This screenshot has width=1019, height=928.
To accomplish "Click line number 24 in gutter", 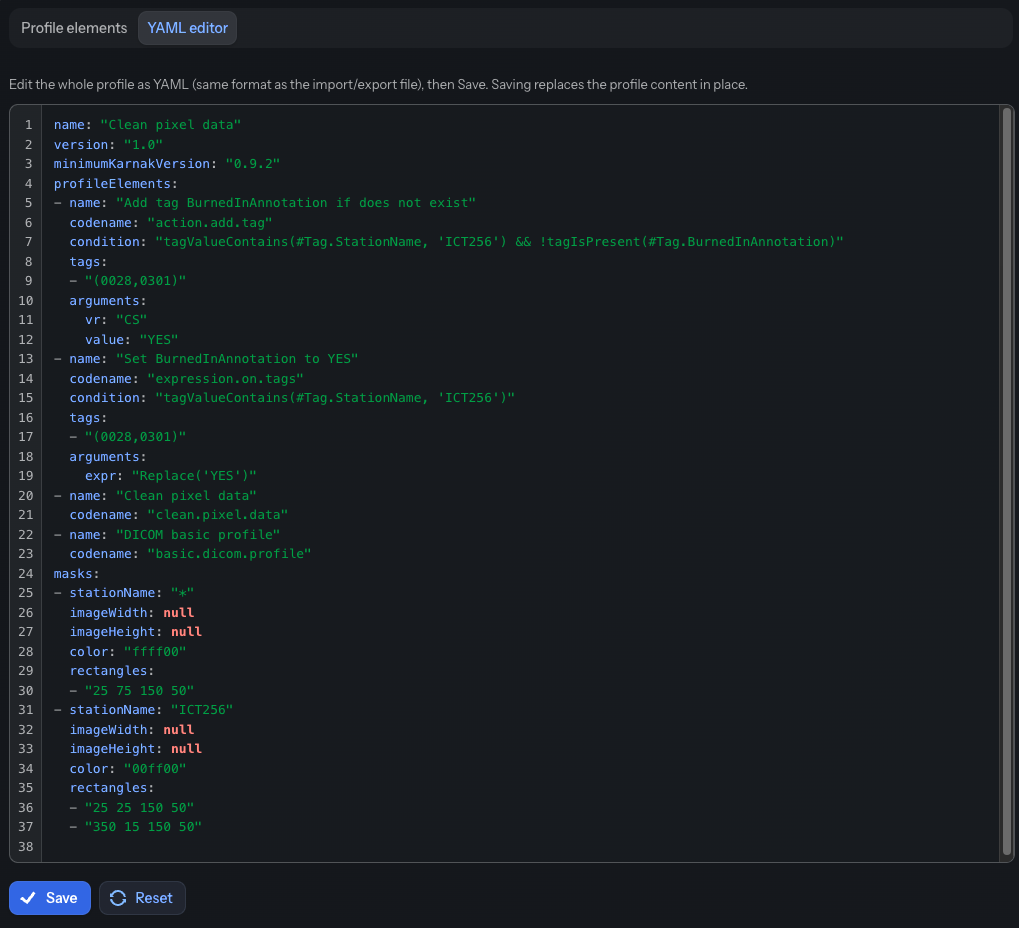I will click(x=25, y=573).
